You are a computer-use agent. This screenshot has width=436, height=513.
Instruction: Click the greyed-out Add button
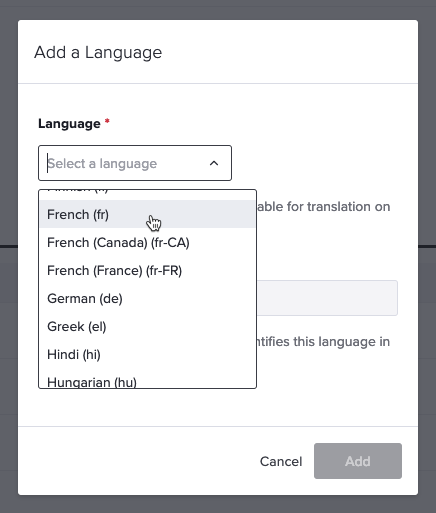point(358,461)
